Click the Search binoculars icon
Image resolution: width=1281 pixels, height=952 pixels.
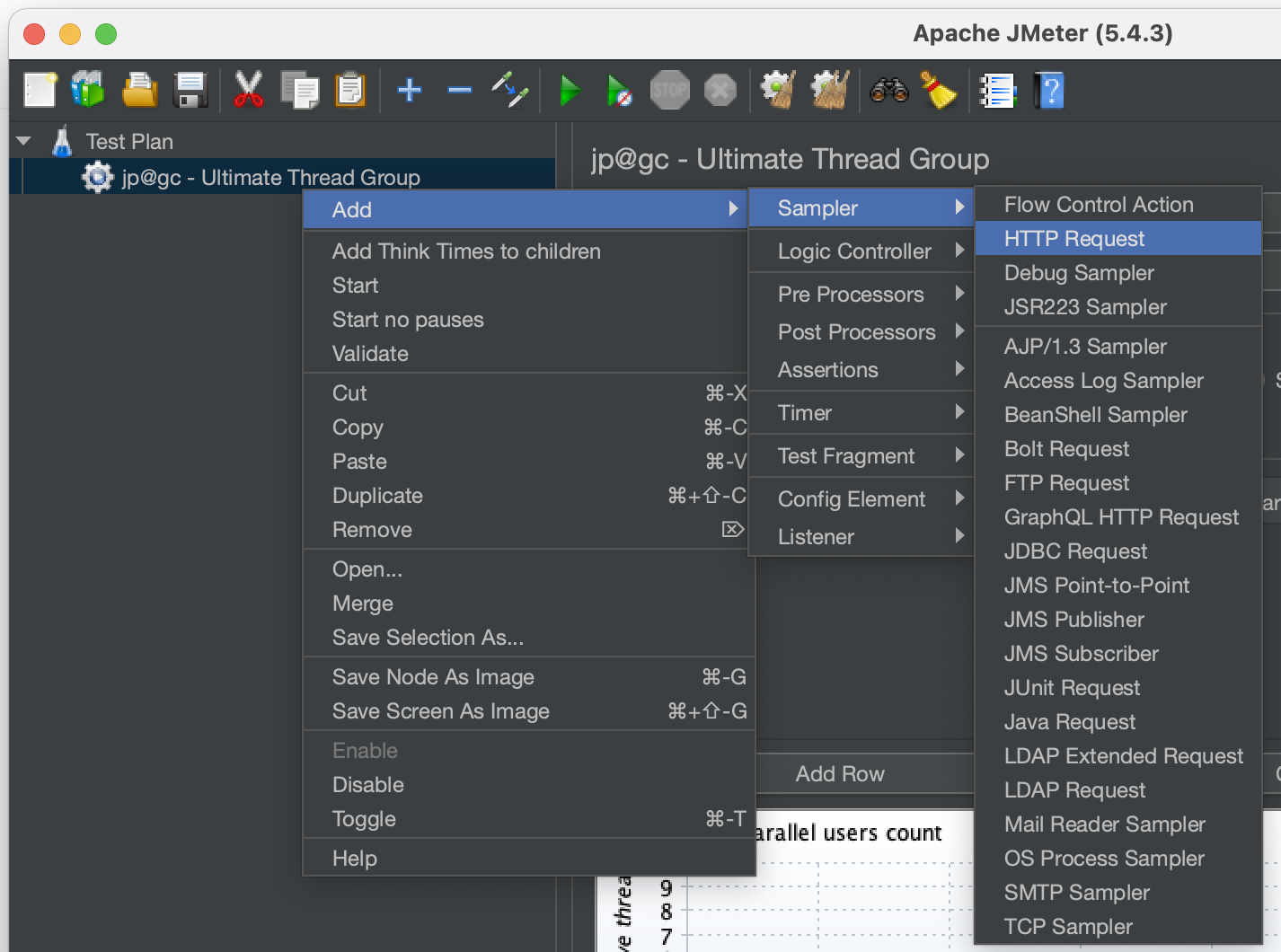[x=889, y=91]
